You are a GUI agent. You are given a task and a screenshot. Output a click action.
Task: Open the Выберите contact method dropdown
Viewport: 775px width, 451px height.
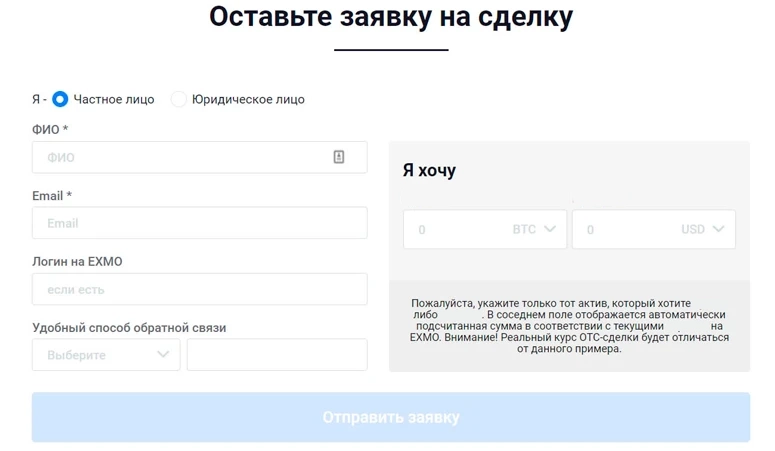pos(106,355)
